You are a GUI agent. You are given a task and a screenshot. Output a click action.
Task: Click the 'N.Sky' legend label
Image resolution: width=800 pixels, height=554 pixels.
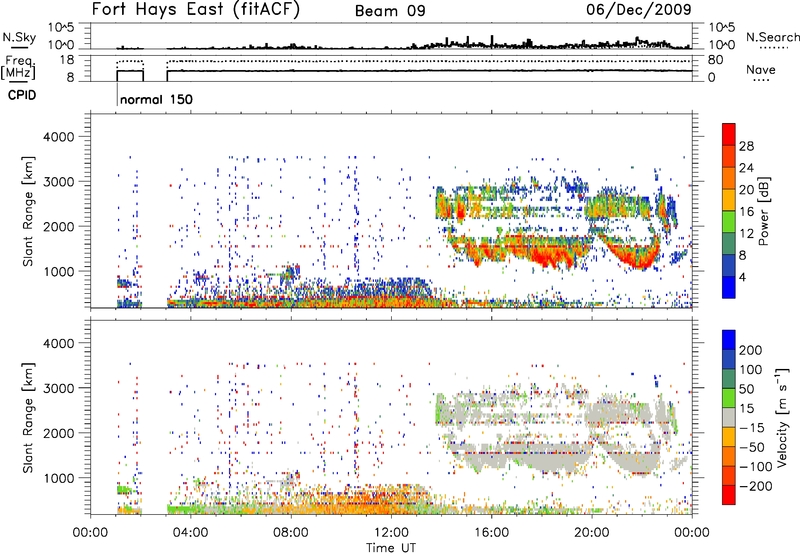pyautogui.click(x=19, y=37)
